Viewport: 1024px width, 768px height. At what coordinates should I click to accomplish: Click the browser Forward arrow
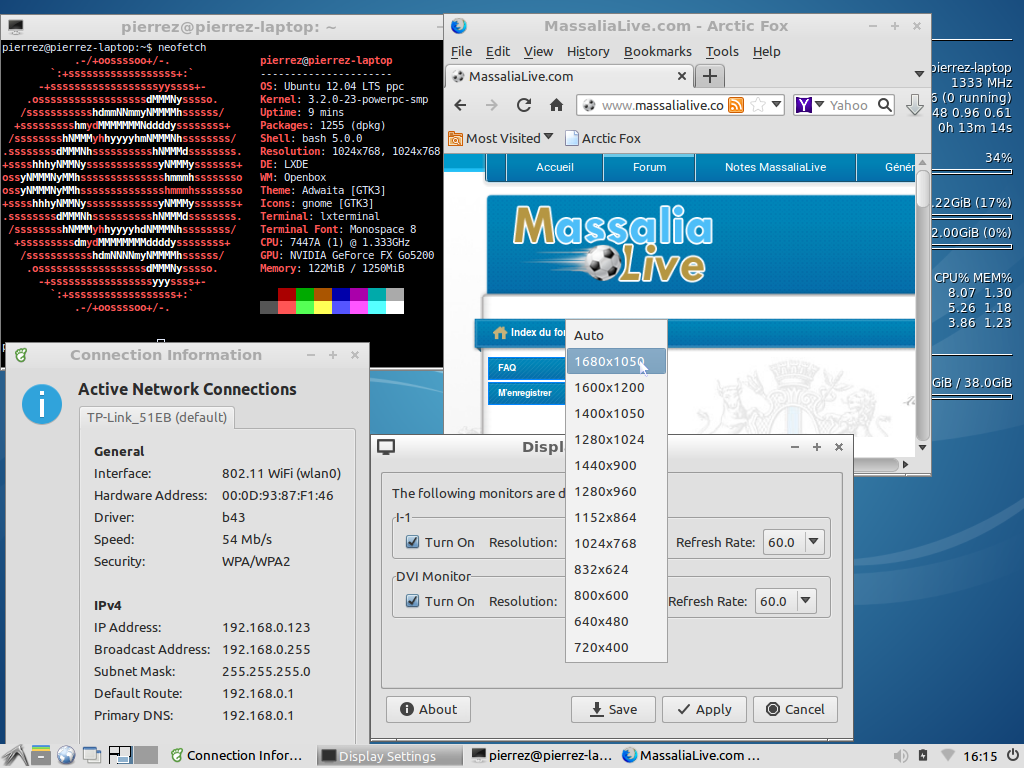[492, 105]
